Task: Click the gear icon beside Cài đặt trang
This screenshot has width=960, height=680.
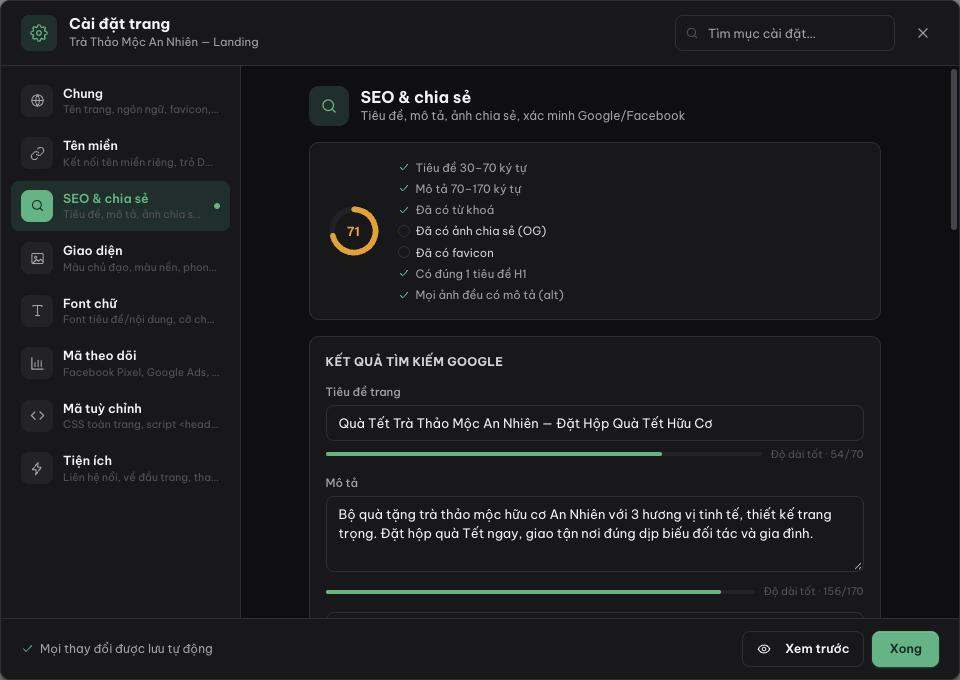Action: [x=39, y=33]
